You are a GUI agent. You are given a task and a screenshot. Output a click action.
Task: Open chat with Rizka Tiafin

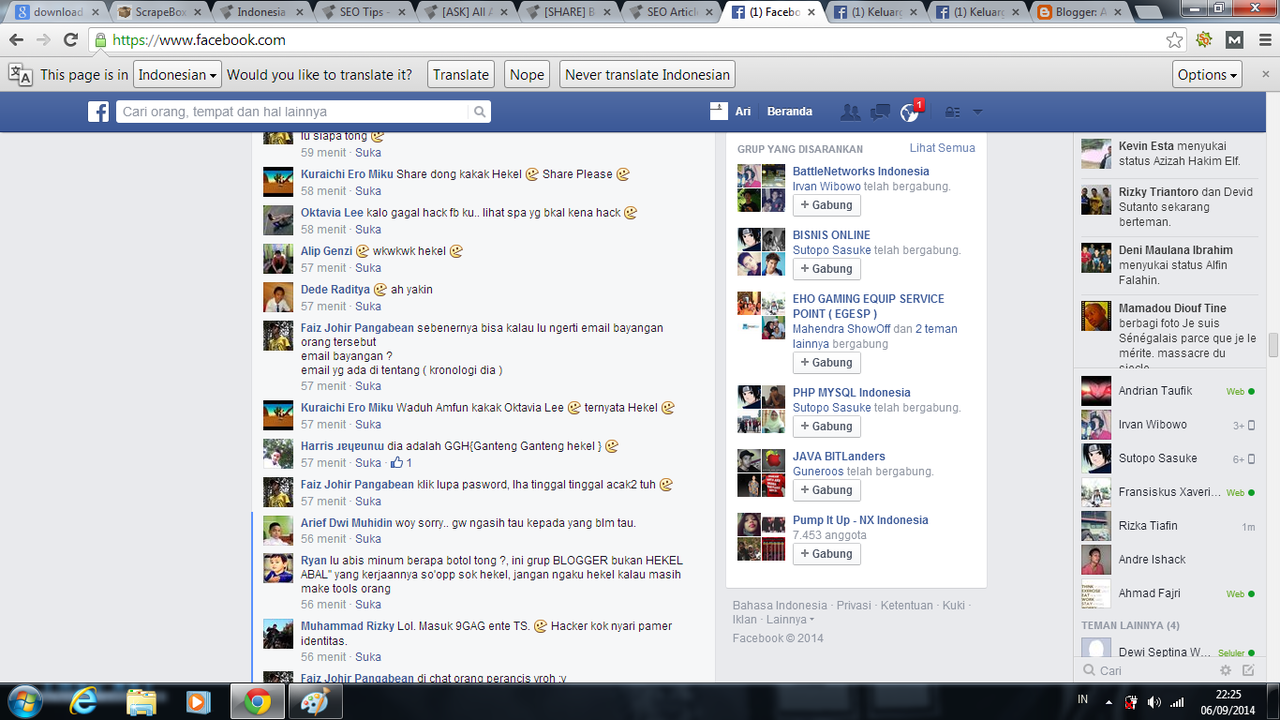[x=1168, y=526]
